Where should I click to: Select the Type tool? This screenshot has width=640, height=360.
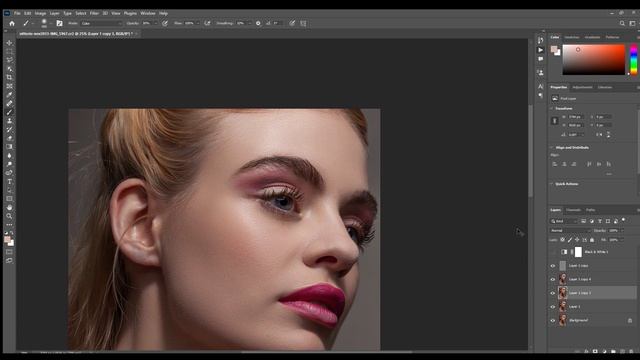click(9, 181)
